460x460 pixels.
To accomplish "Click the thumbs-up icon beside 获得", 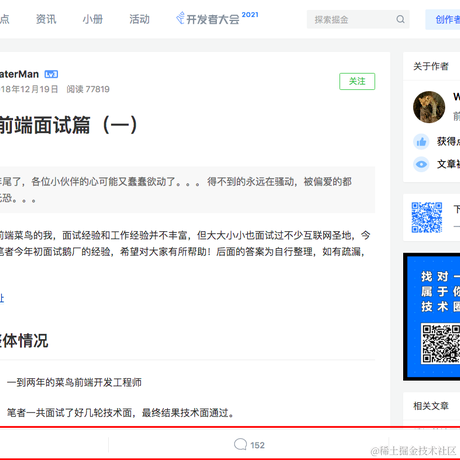I will pos(421,142).
